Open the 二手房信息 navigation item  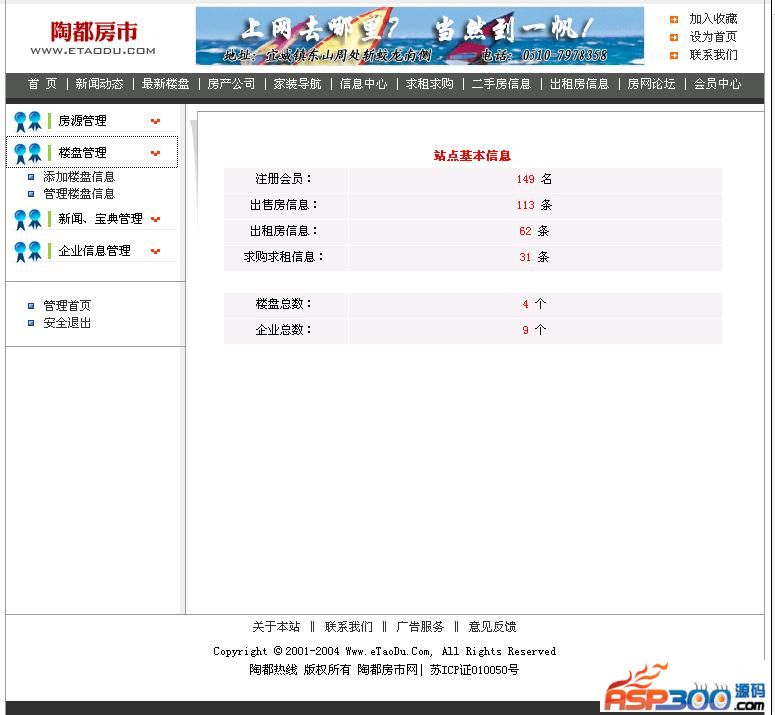click(501, 84)
